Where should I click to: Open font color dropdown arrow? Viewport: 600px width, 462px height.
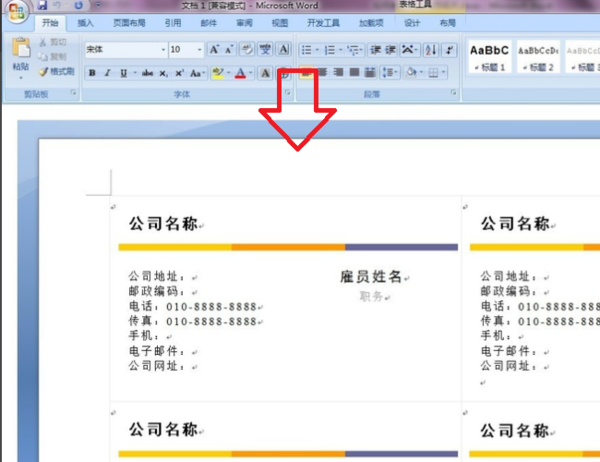click(x=251, y=72)
